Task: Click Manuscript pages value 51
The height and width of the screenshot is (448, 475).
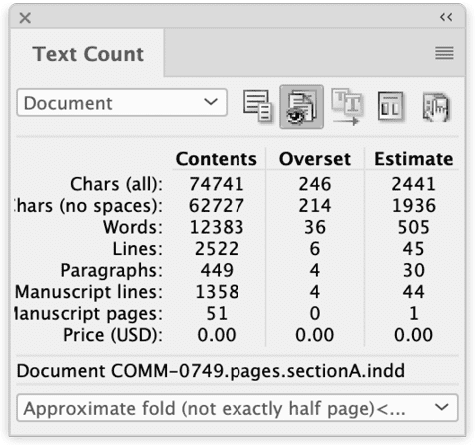Action: (x=217, y=314)
